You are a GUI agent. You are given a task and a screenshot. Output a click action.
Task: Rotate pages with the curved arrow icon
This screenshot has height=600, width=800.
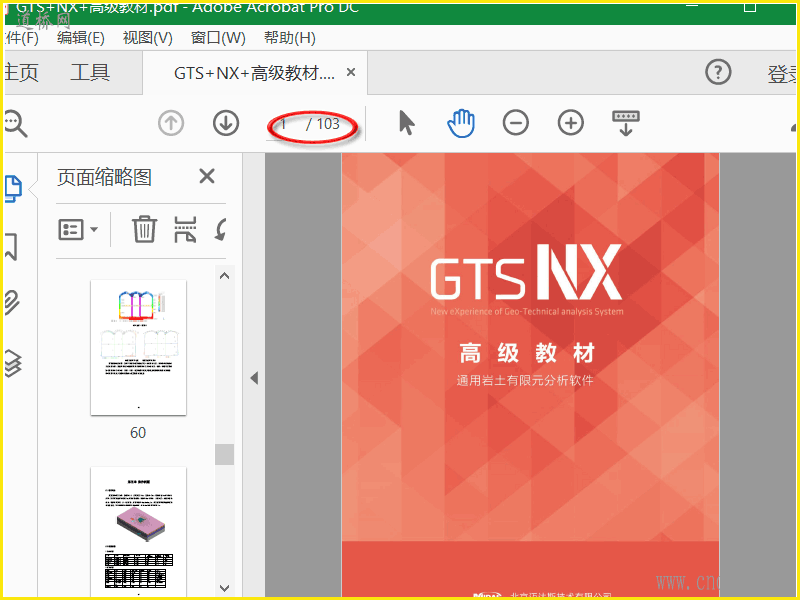220,230
